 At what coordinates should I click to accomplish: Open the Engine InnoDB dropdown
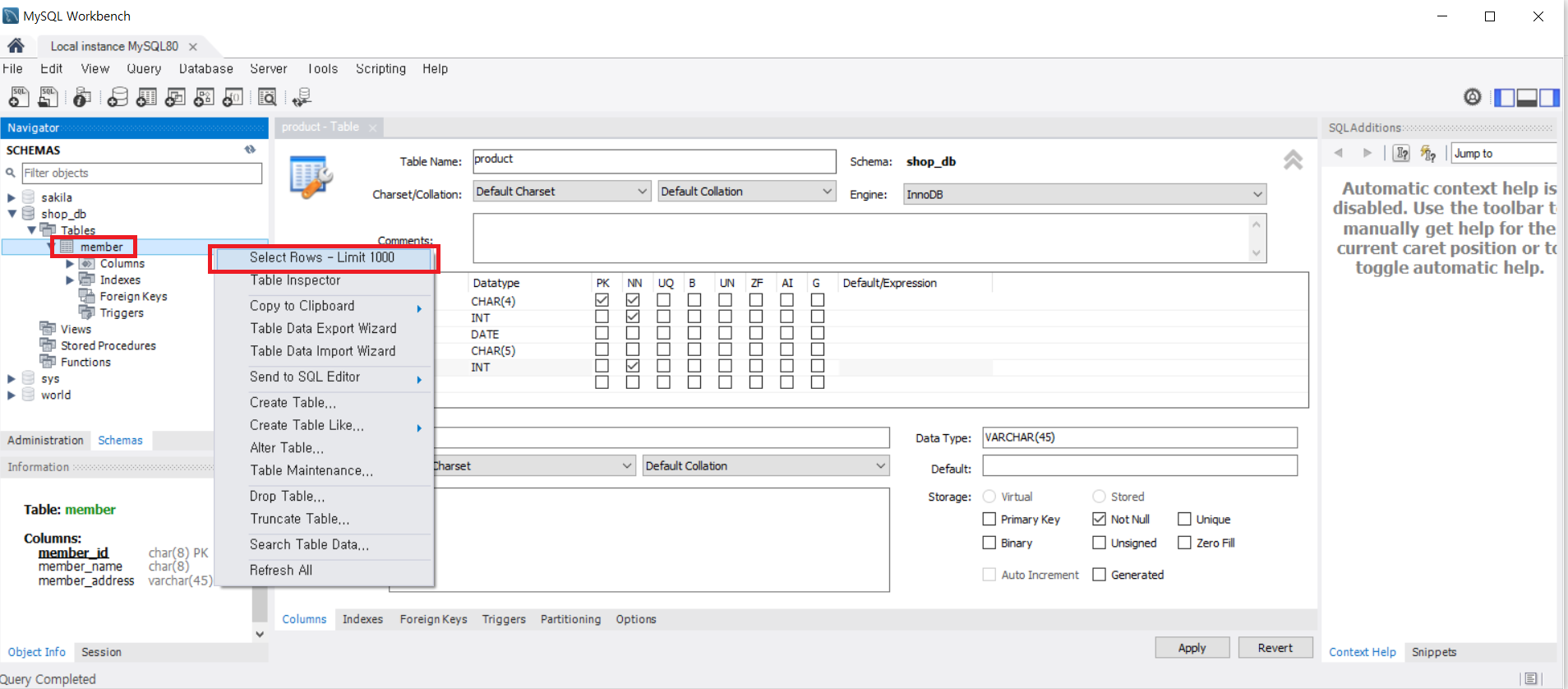pos(1085,194)
